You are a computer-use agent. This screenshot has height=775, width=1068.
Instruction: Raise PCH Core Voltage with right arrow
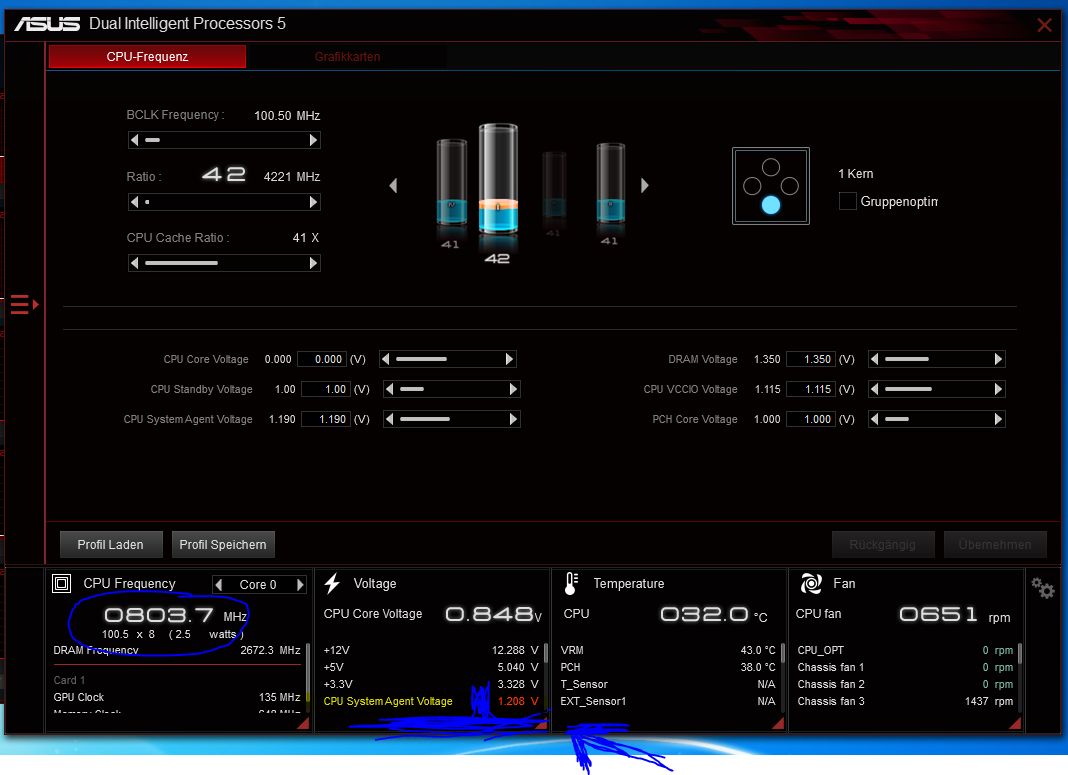tap(999, 419)
